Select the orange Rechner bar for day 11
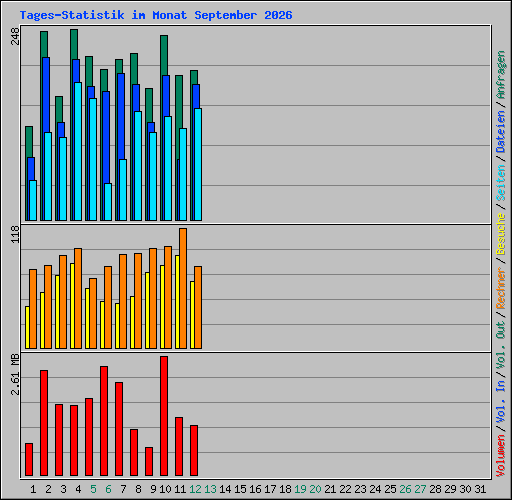 (x=183, y=289)
